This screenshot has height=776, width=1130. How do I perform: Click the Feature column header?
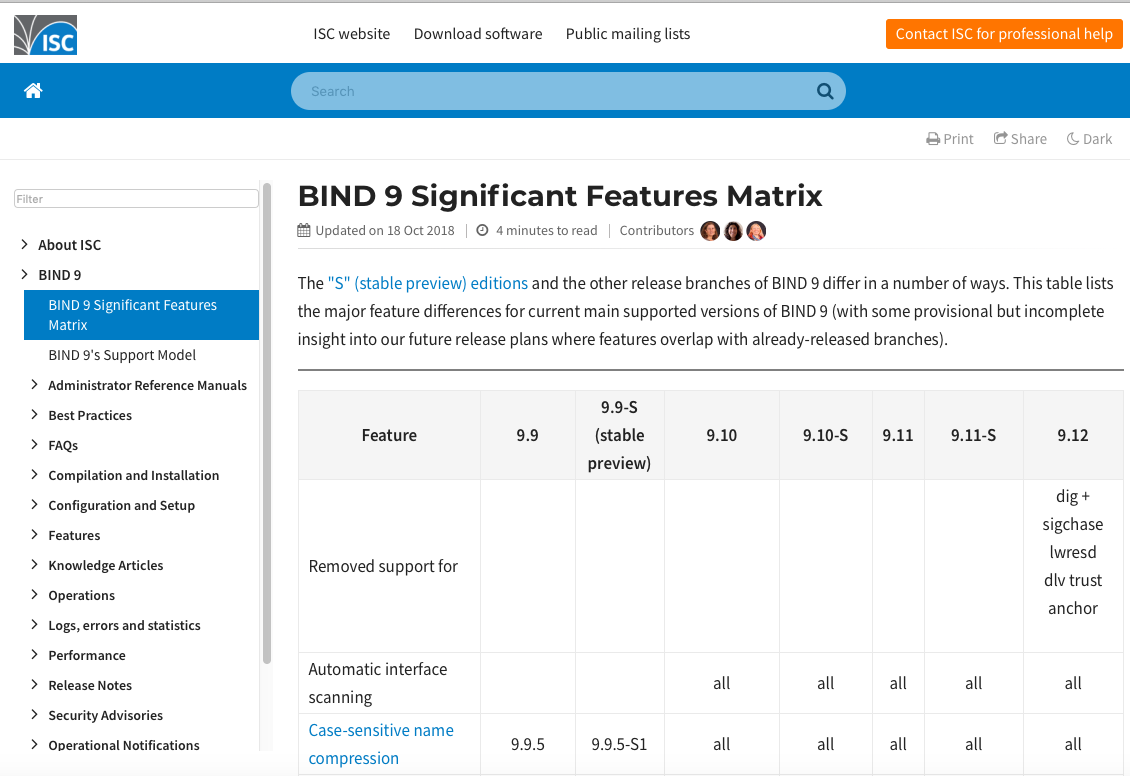389,435
